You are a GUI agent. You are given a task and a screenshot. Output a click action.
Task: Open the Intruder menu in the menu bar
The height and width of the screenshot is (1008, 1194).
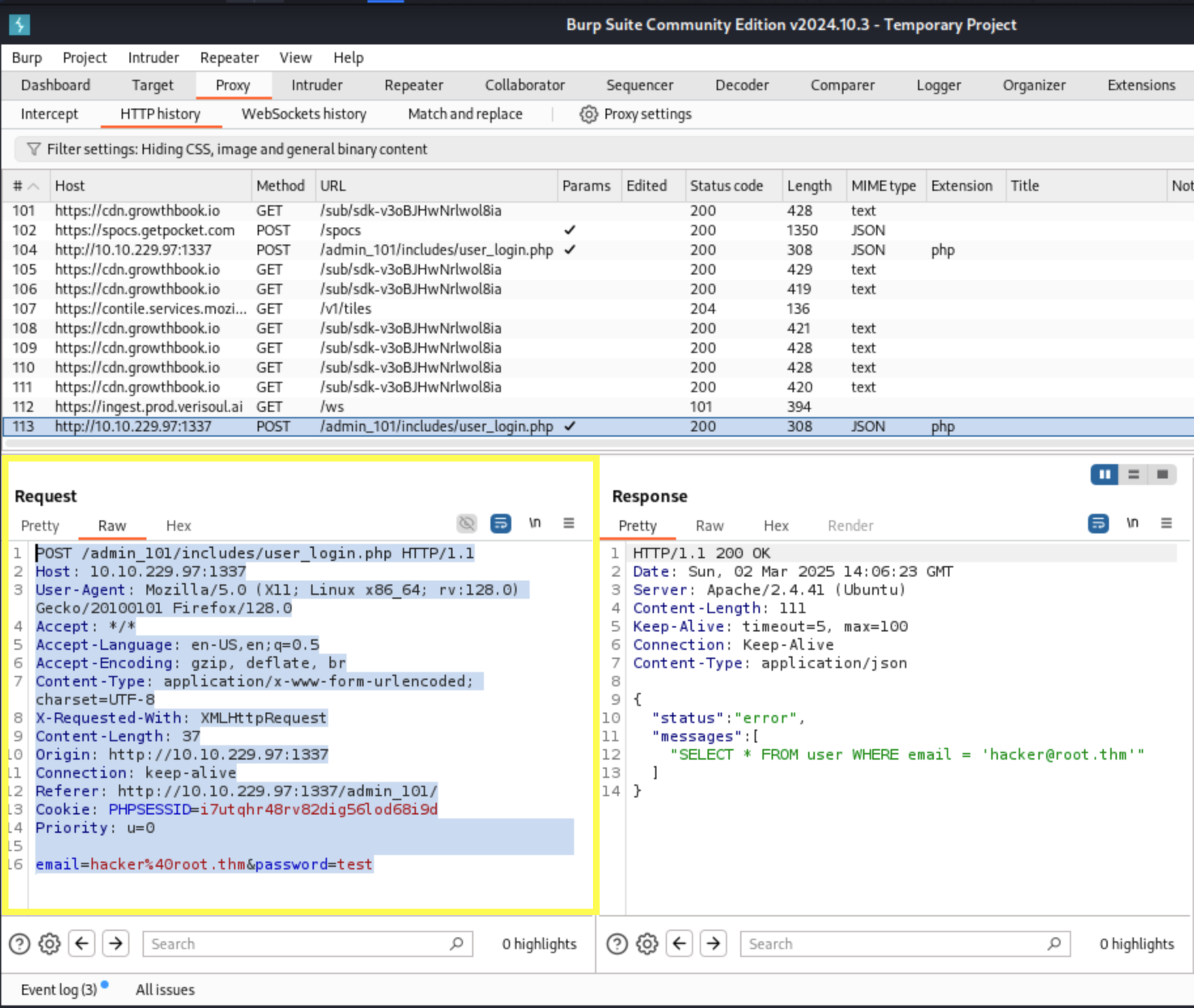(x=153, y=58)
